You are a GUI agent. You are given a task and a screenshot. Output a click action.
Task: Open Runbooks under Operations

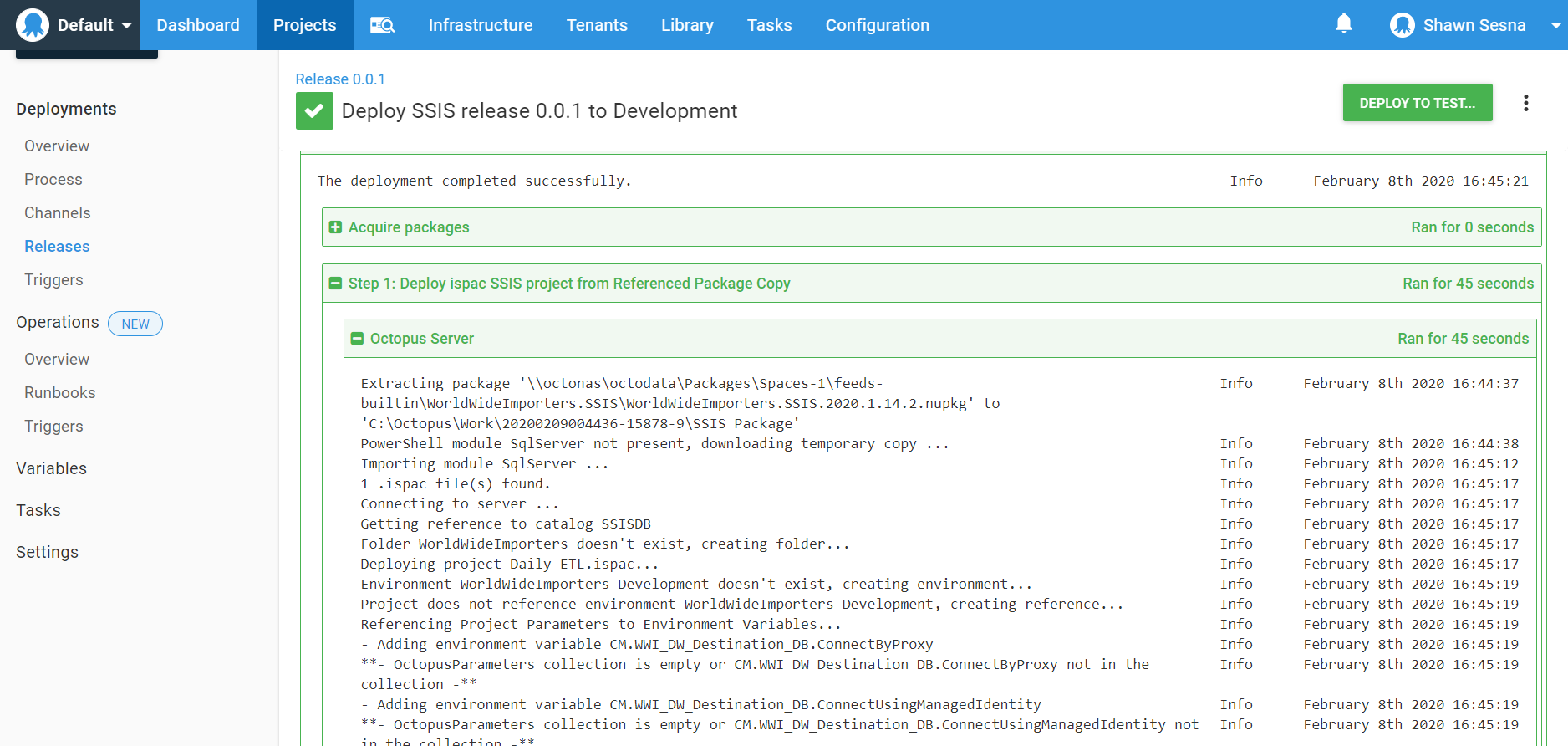[x=60, y=392]
